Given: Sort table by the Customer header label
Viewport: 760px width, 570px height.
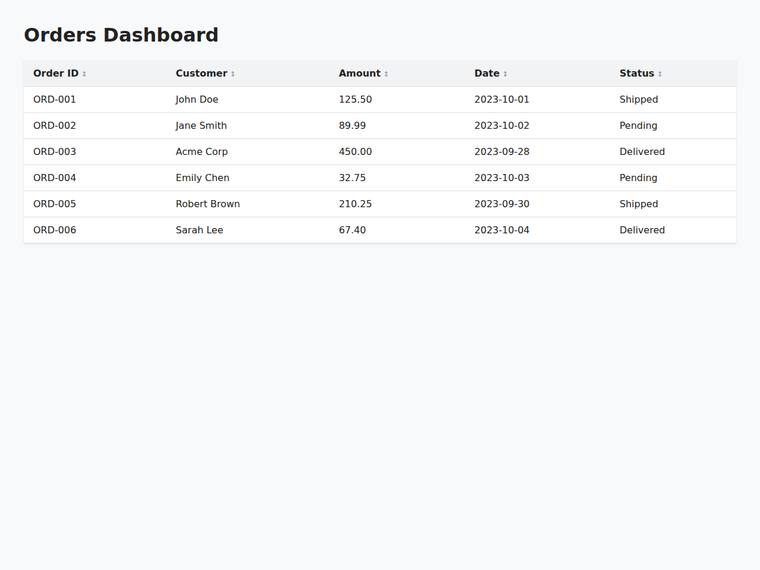Looking at the screenshot, I should pos(201,73).
